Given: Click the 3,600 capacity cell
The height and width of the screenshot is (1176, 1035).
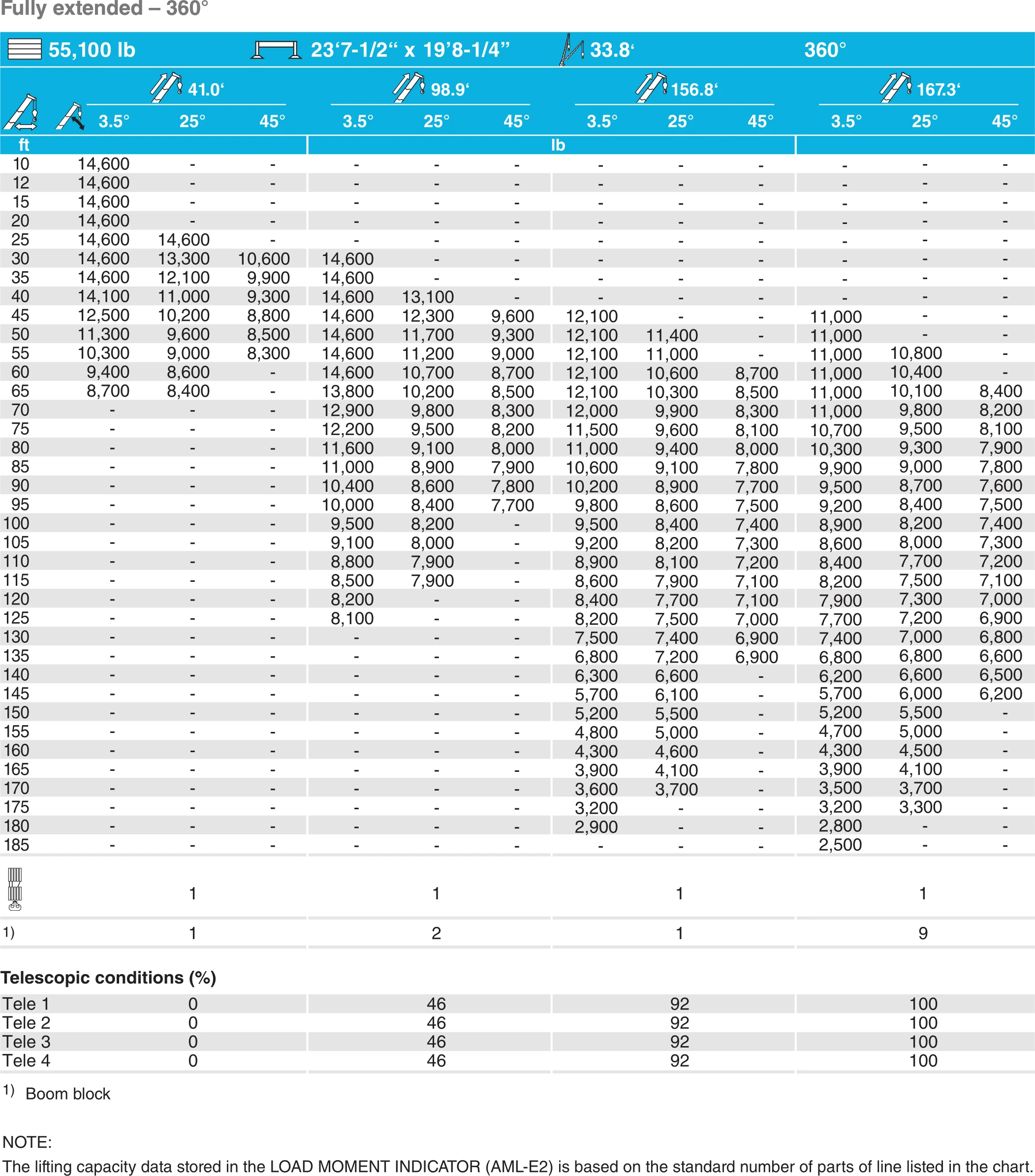Looking at the screenshot, I should click(x=596, y=789).
